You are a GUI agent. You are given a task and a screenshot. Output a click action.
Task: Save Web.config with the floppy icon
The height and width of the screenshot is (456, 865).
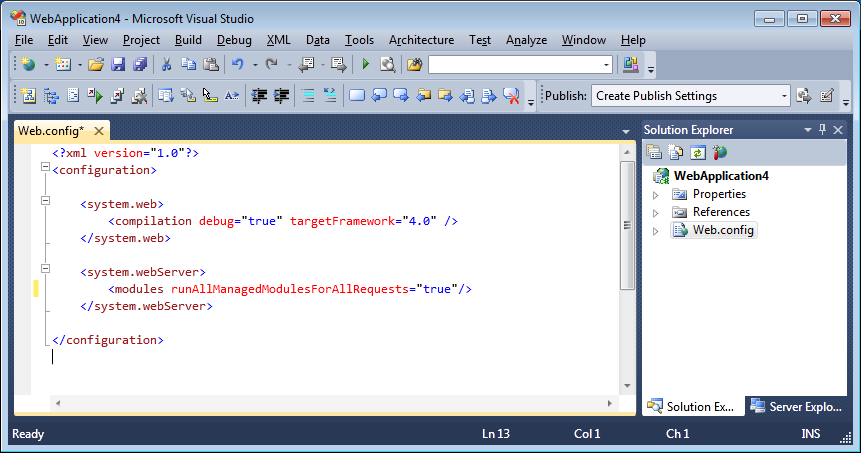118,65
